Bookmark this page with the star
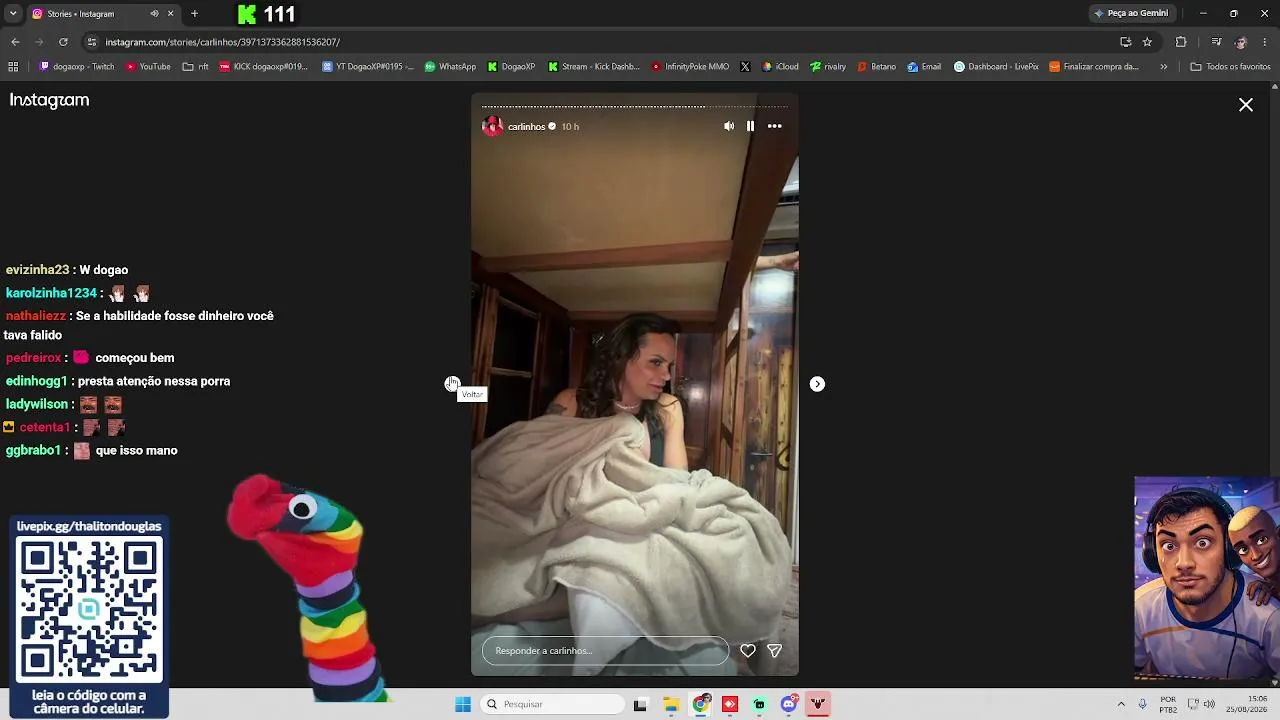 (1147, 42)
